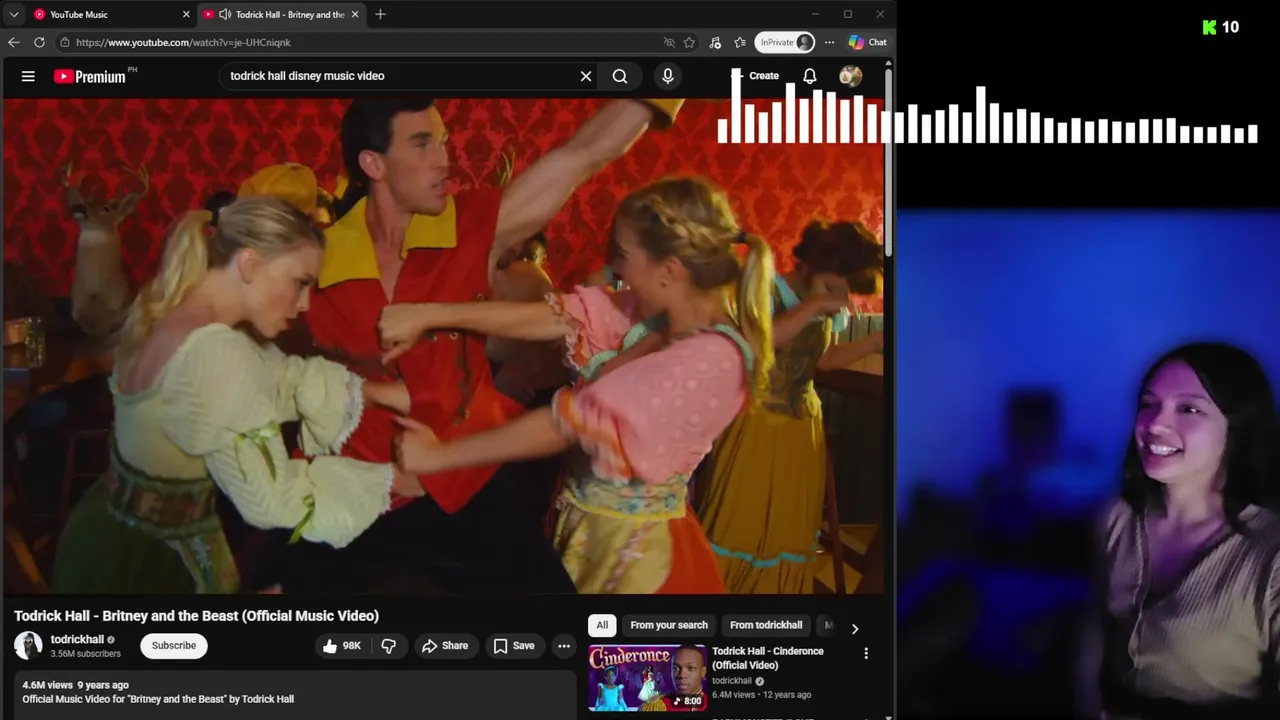The width and height of the screenshot is (1280, 720).
Task: Mute tab using speaker icon
Action: point(224,14)
